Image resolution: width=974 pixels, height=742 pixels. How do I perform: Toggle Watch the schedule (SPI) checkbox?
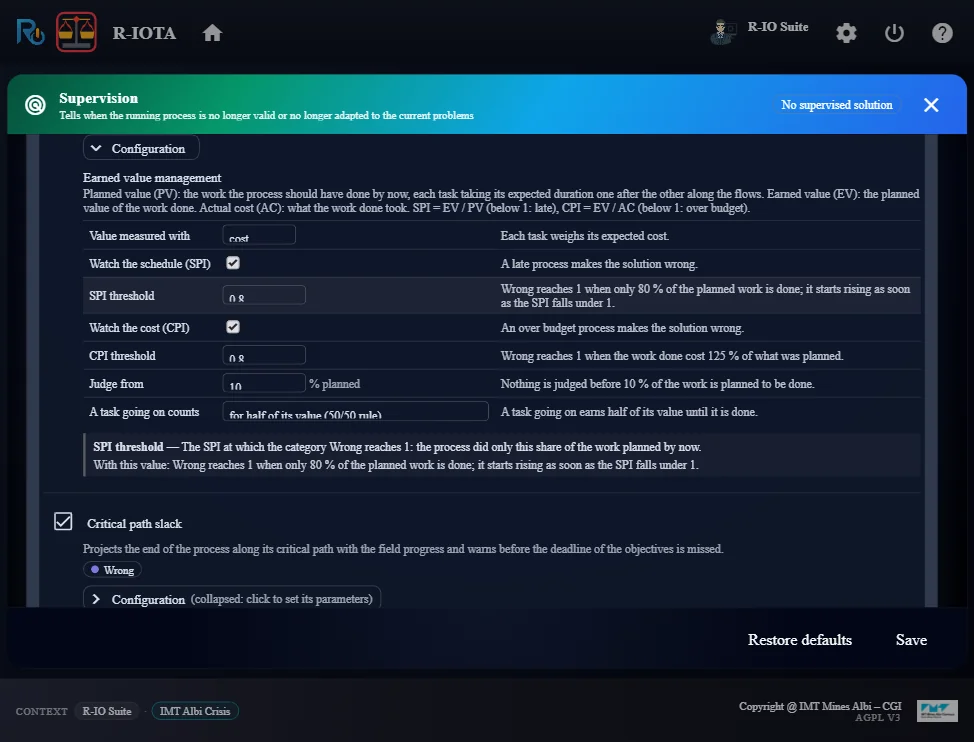click(x=233, y=263)
